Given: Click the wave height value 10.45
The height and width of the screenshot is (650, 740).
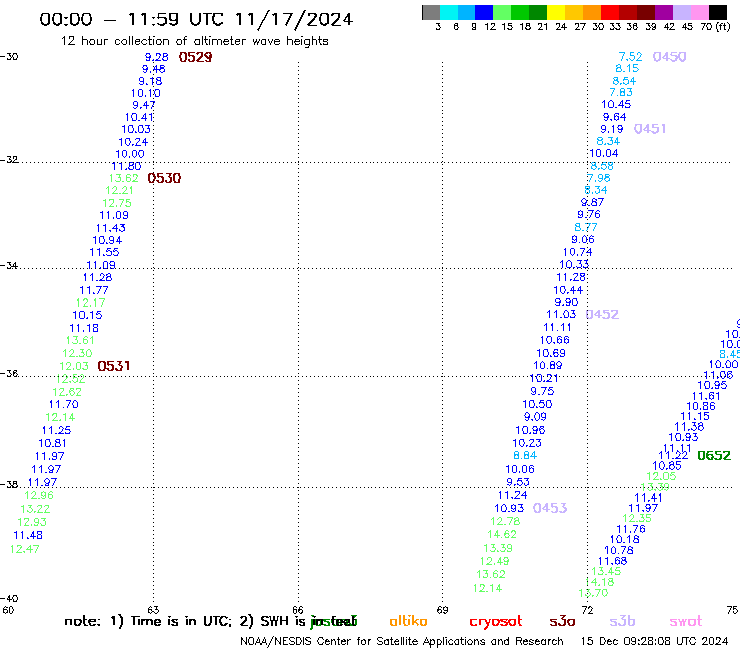Looking at the screenshot, I should 616,104.
